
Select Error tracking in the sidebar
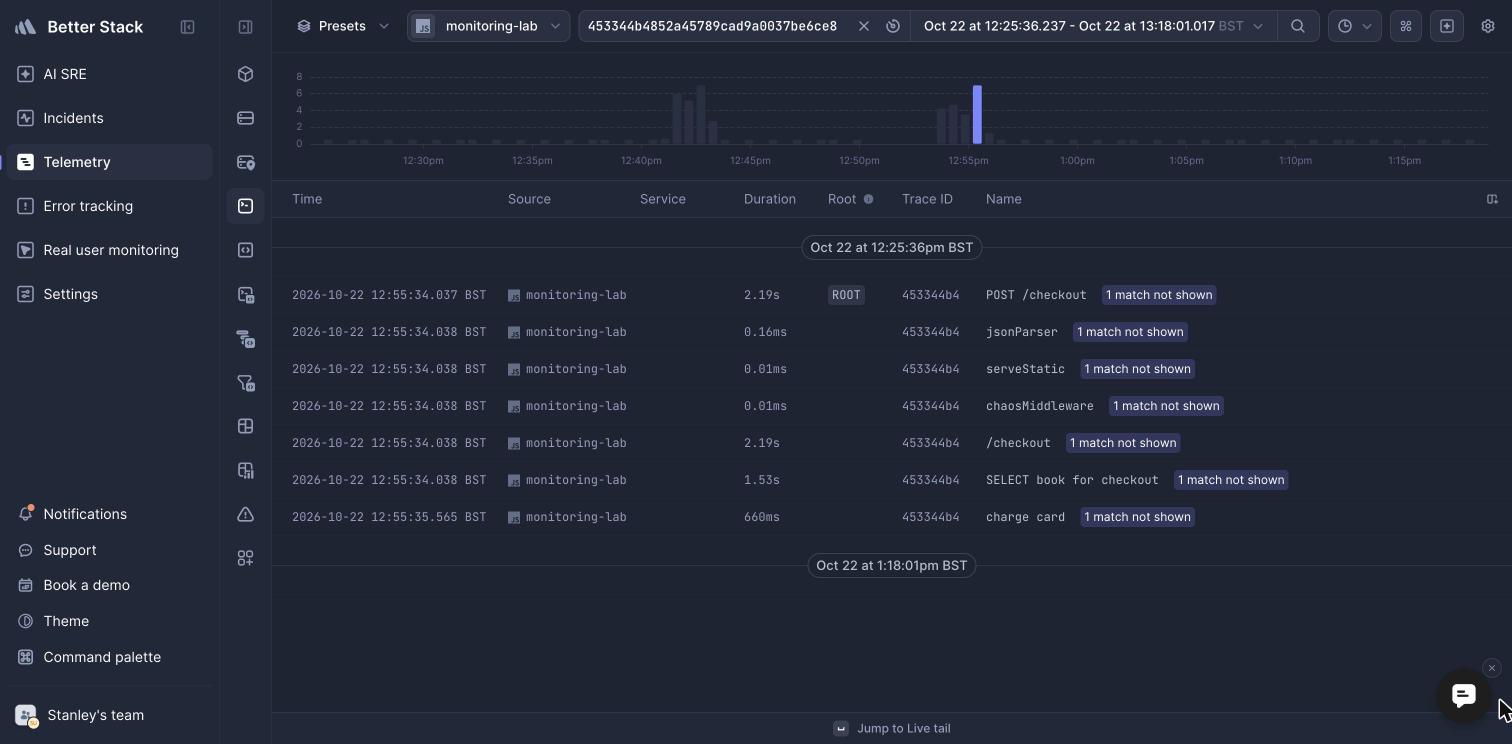click(109, 206)
